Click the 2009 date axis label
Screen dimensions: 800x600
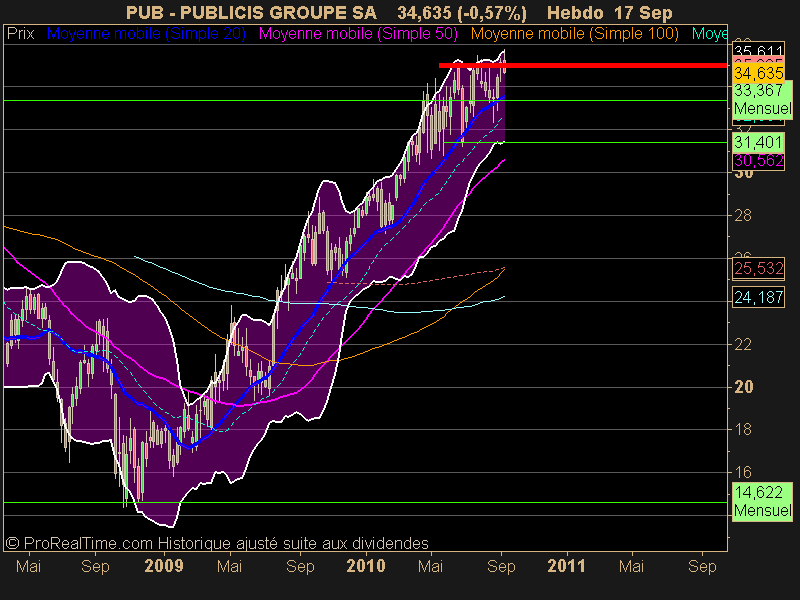[x=164, y=566]
